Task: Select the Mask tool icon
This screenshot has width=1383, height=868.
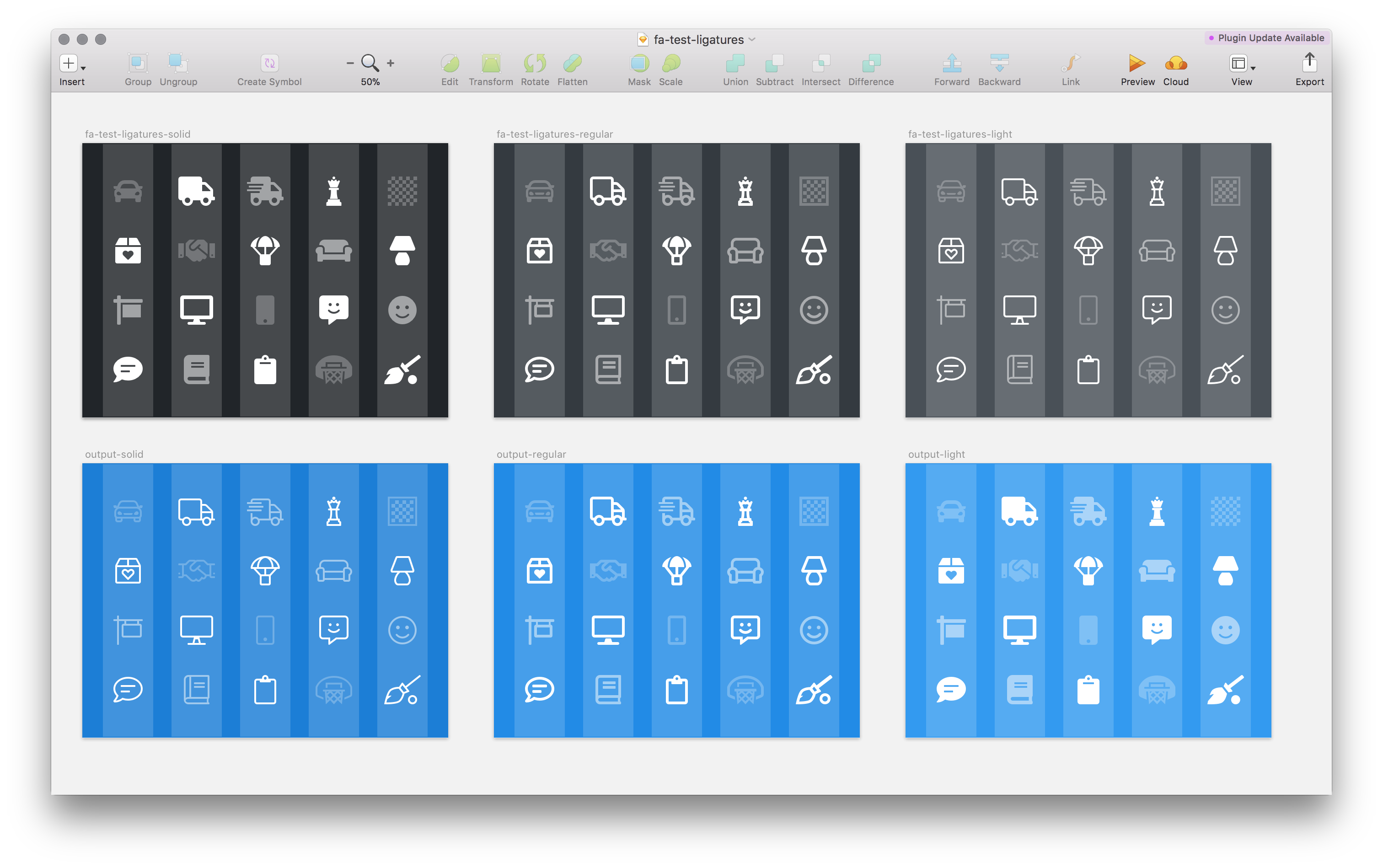Action: coord(639,63)
